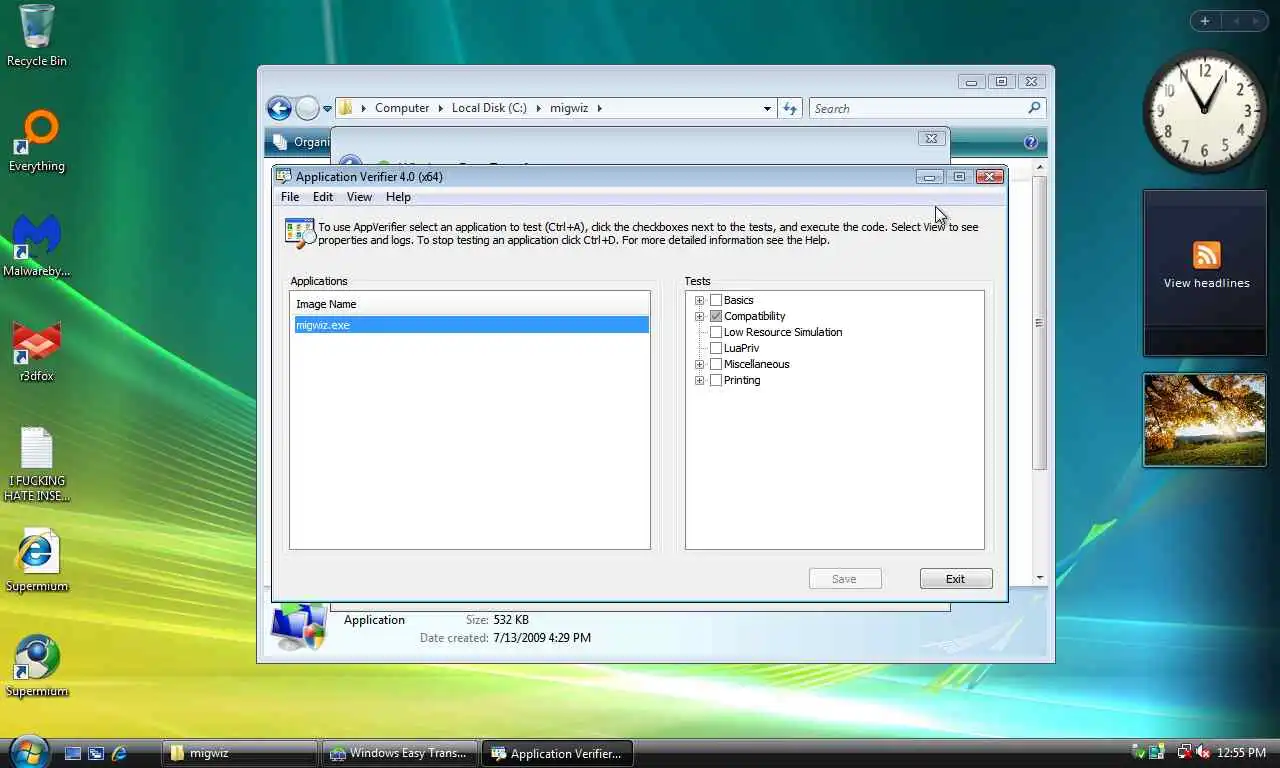Open the address bar history dropdown
Image resolution: width=1280 pixels, height=768 pixels.
[x=767, y=108]
